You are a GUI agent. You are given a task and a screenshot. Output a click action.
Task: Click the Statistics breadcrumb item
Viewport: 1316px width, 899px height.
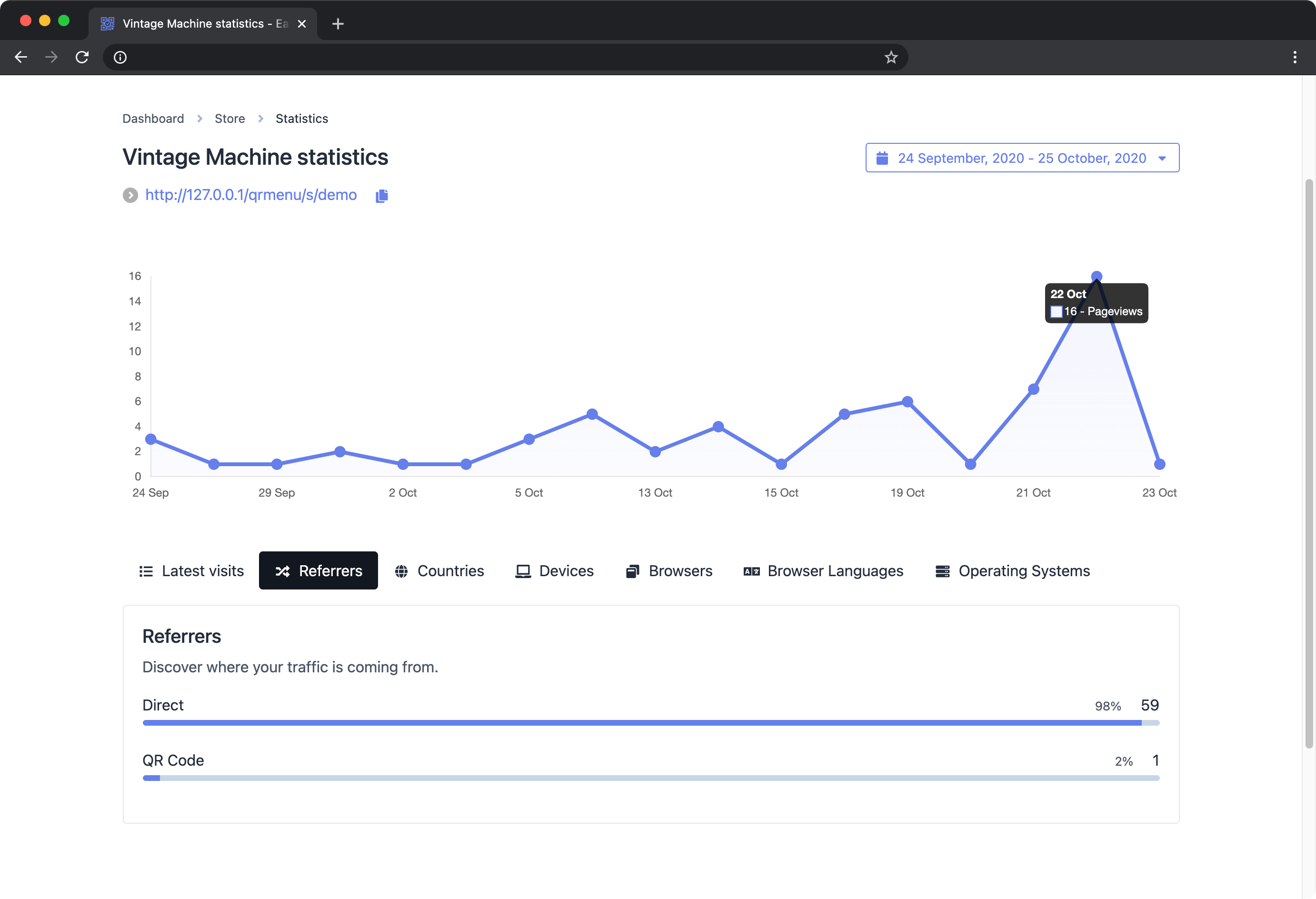click(x=302, y=118)
